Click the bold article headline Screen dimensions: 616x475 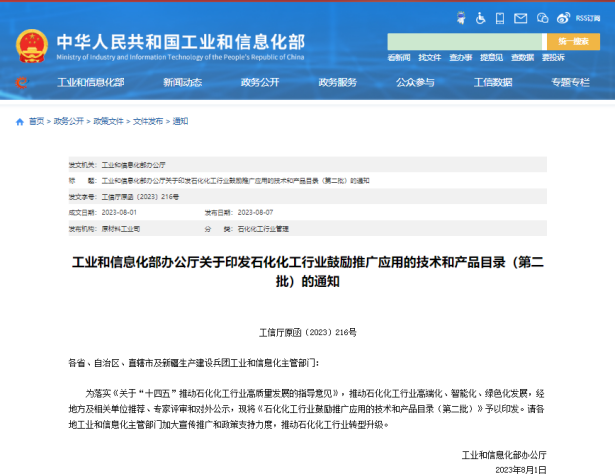(308, 271)
